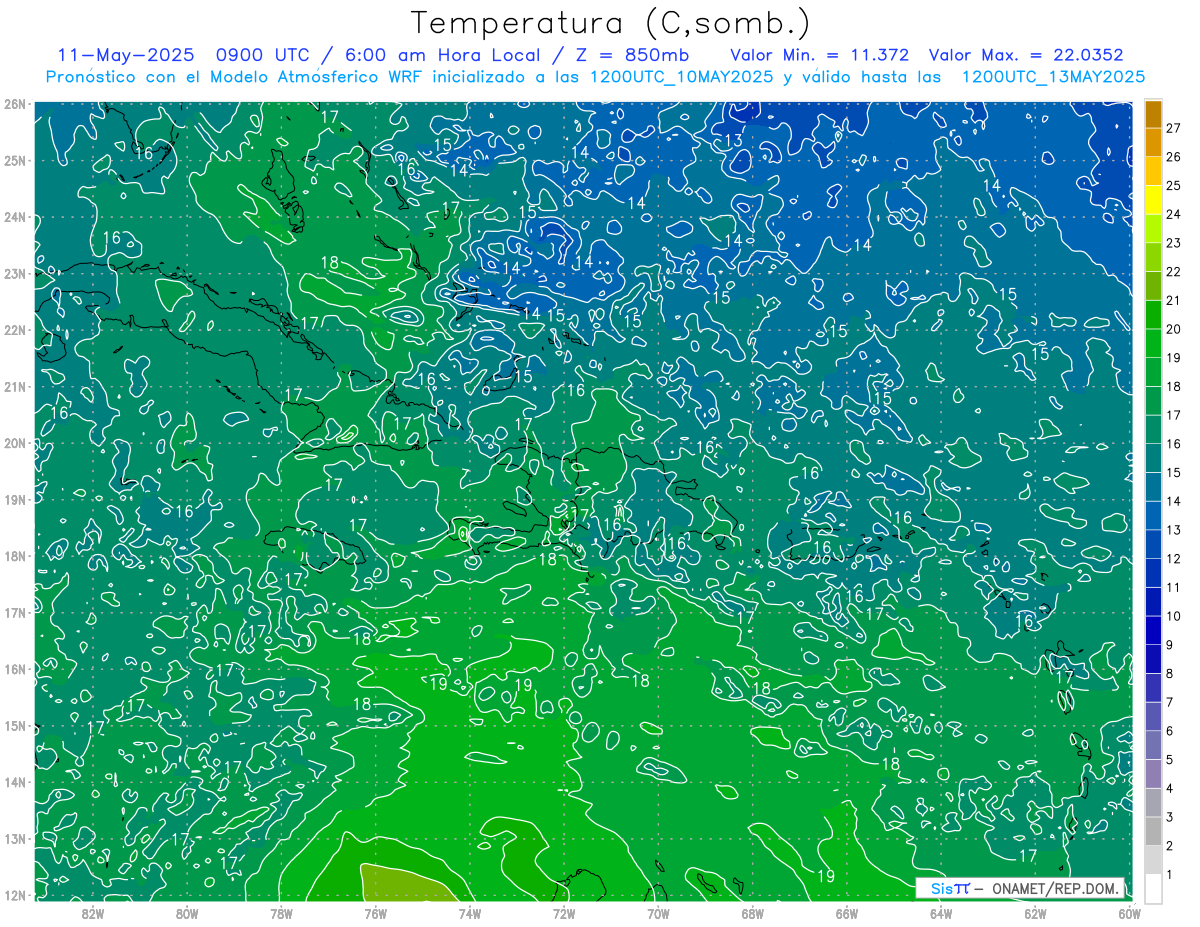The width and height of the screenshot is (1200, 927).
Task: Click the bright yellow segment of color legend
Action: click(1153, 200)
